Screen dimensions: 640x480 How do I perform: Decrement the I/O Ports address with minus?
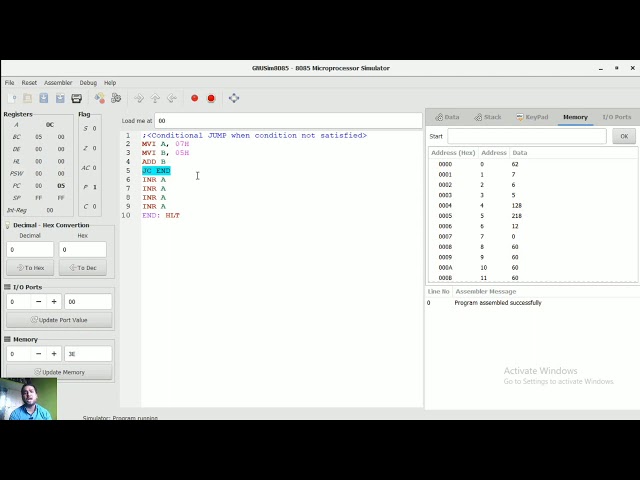point(38,302)
